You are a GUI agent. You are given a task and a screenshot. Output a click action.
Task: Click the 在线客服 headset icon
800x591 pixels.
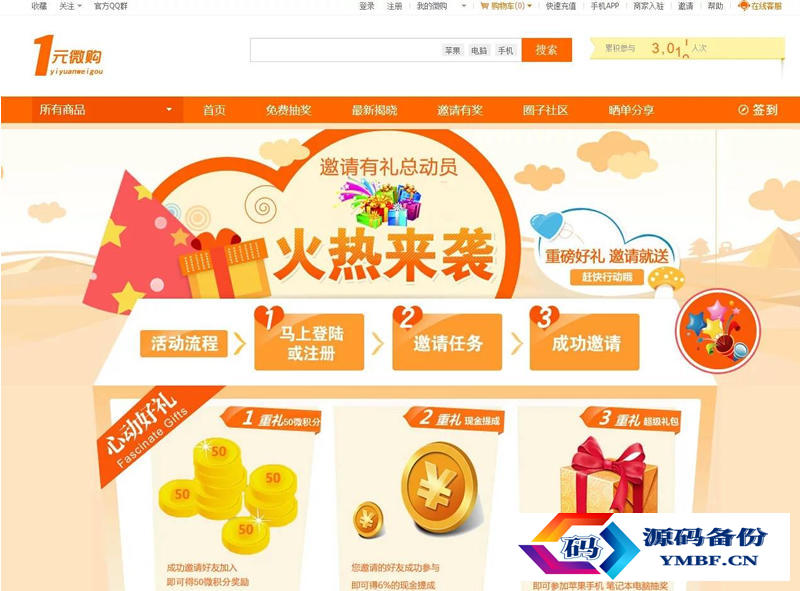744,6
